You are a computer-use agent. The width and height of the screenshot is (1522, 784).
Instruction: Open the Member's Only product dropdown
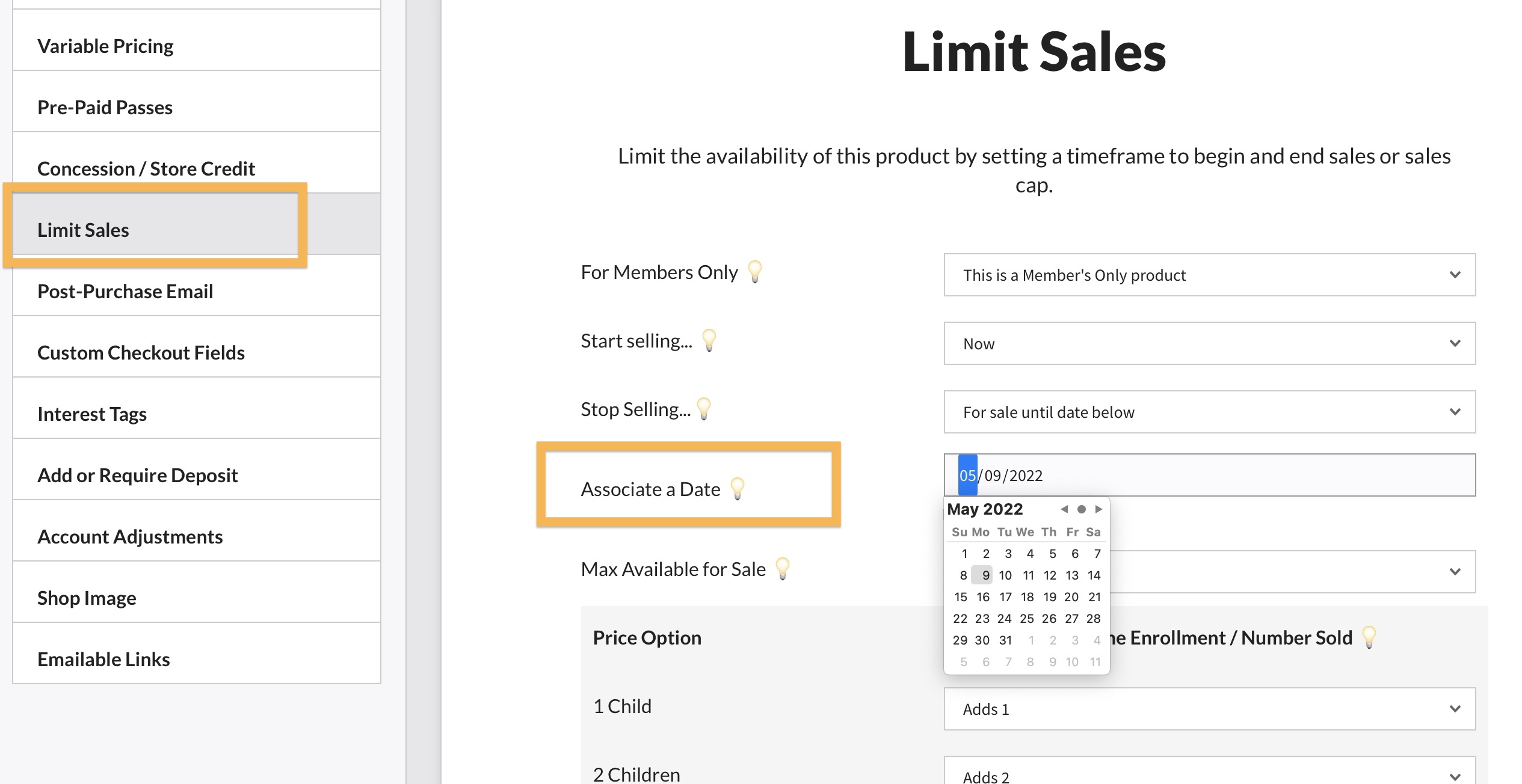pos(1209,275)
